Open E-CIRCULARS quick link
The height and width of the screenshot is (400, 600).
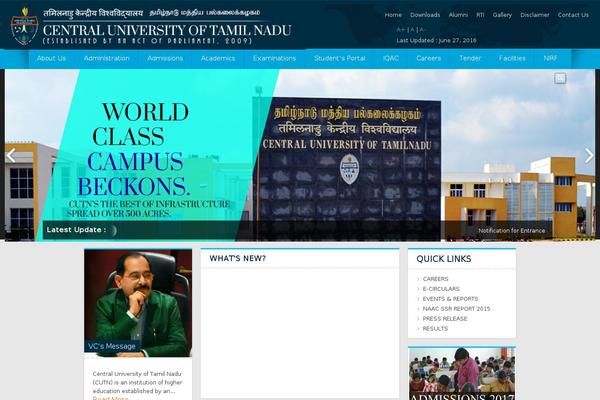pyautogui.click(x=441, y=289)
